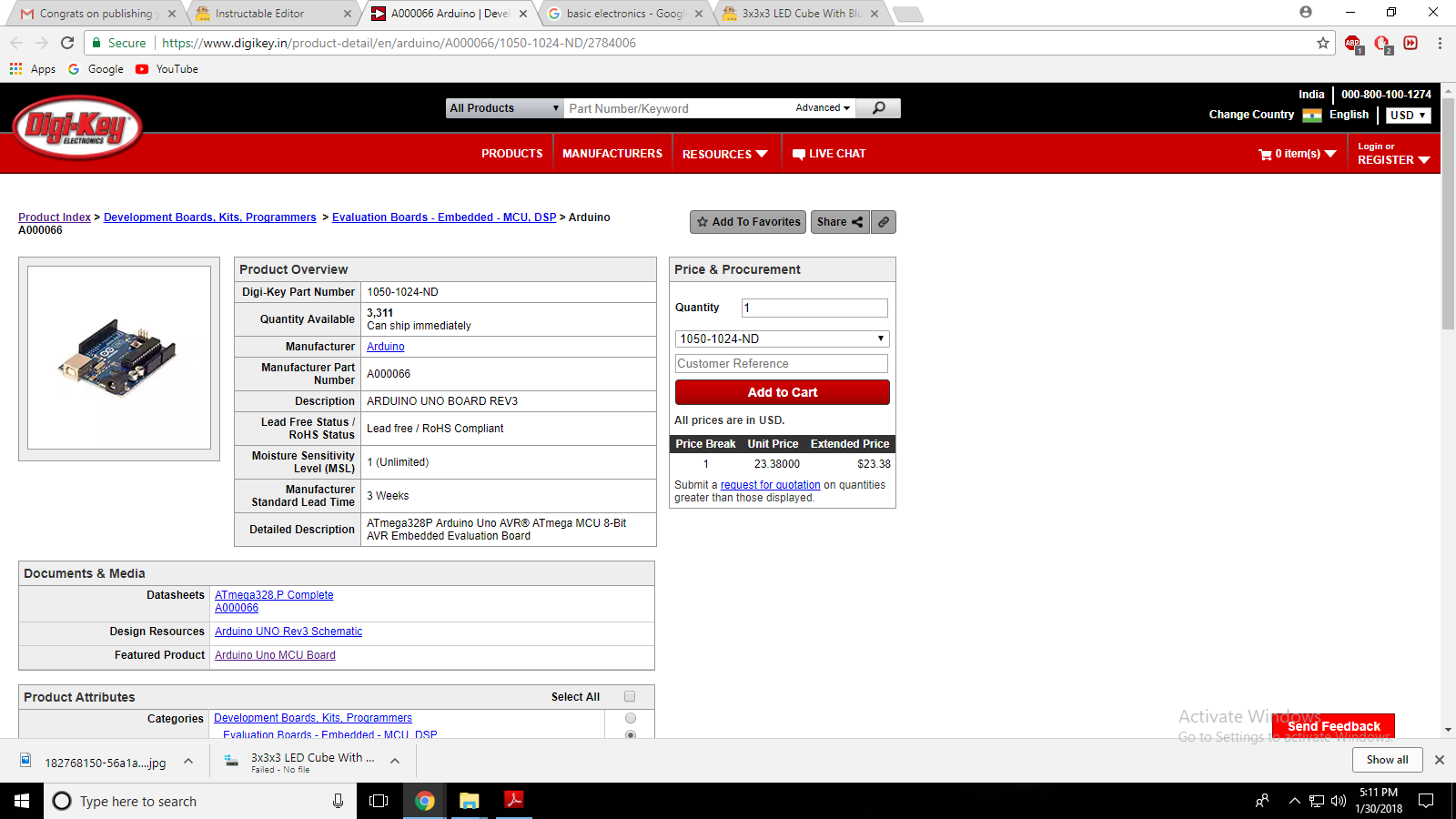The width and height of the screenshot is (1456, 819).
Task: Open the All Products category dropdown
Action: tap(505, 108)
